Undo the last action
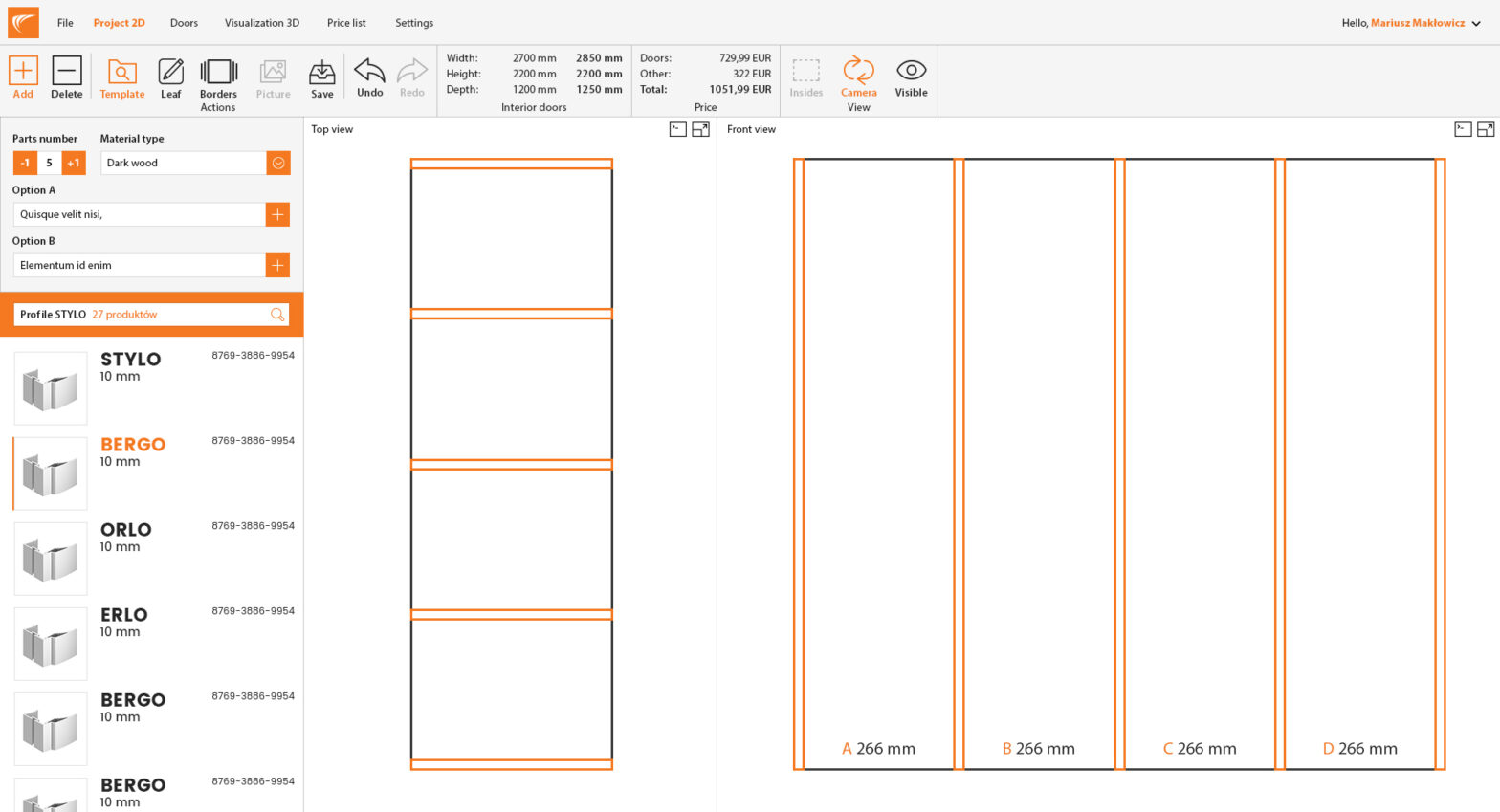Viewport: 1500px width, 812px height. coord(369,71)
